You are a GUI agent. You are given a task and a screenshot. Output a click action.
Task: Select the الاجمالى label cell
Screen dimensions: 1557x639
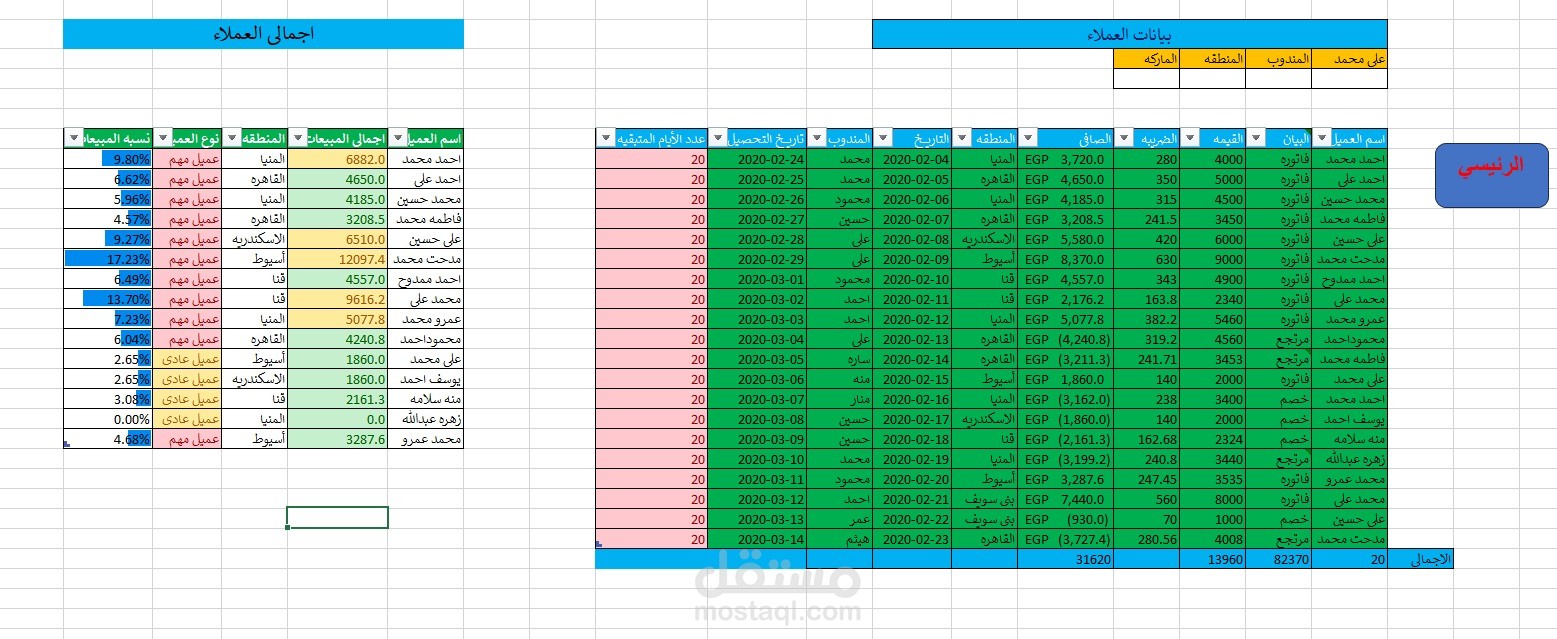[1420, 559]
